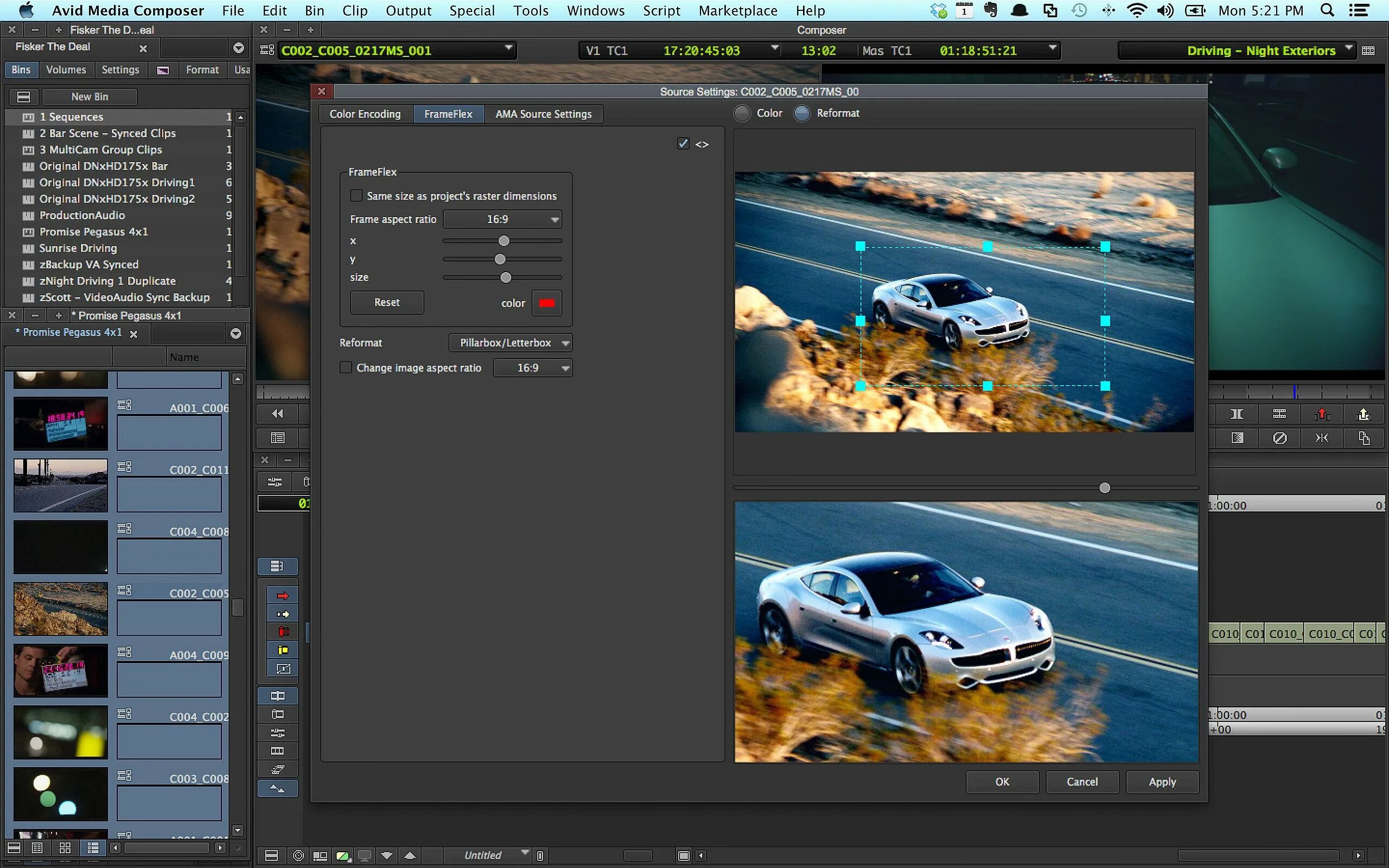Viewport: 1389px width, 868px height.
Task: Enable Same size as project's raster dimensions
Action: [x=356, y=196]
